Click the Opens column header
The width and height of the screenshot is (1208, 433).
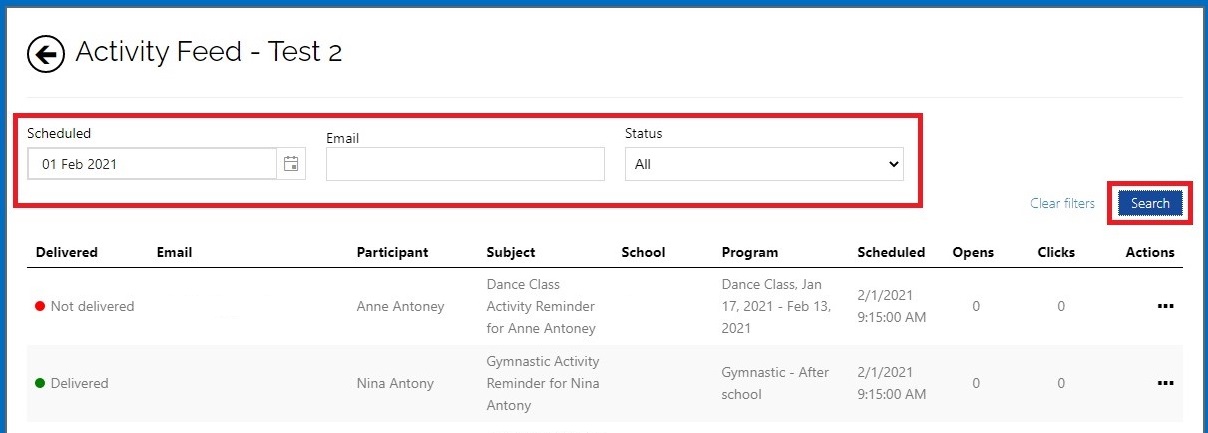point(973,252)
